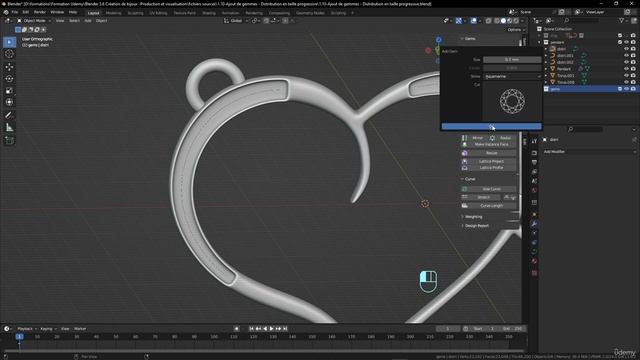640x360 pixels.
Task: Collapse the pendant collection tree
Action: [x=539, y=42]
